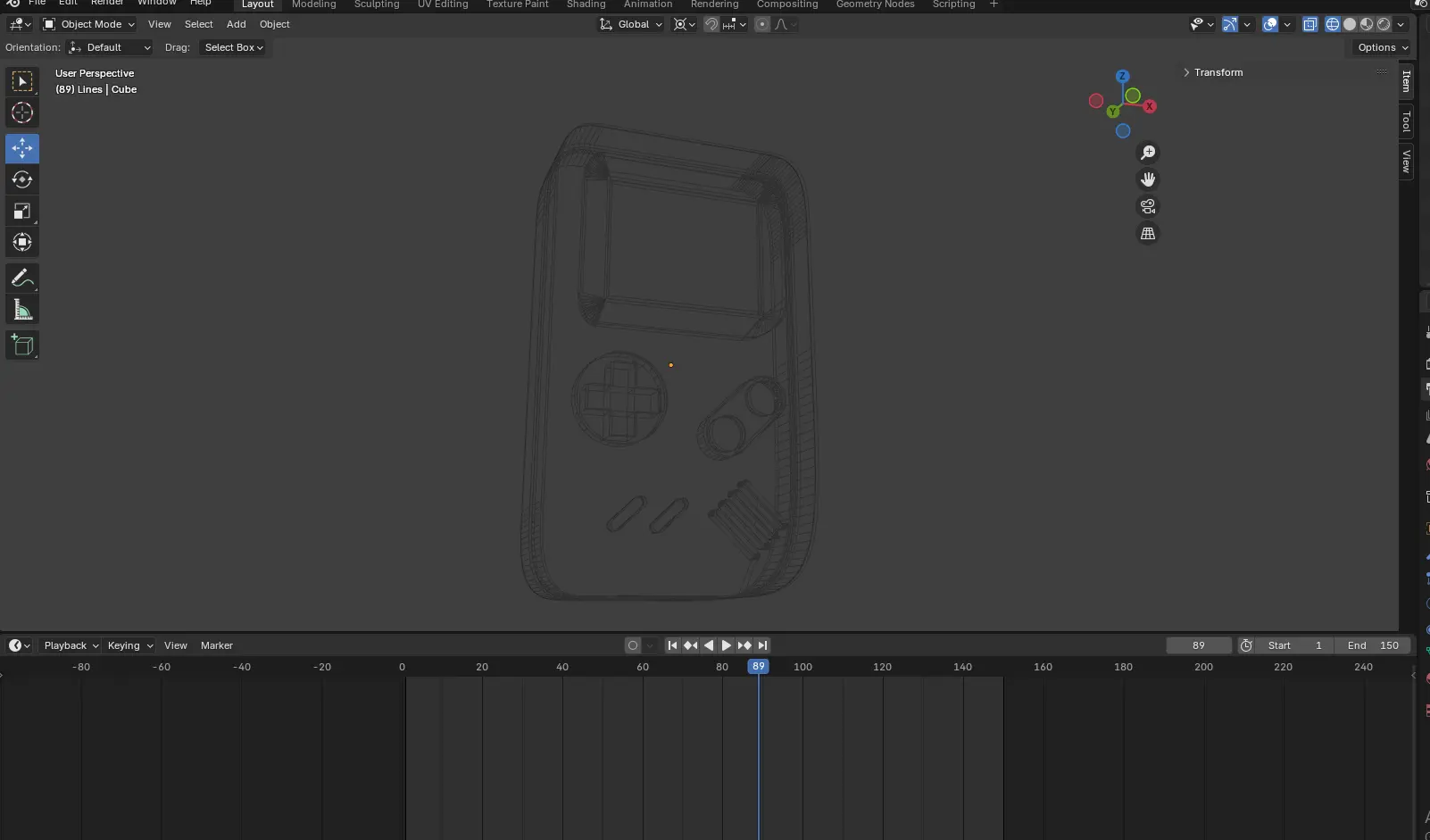Jump to previous keyframe
Viewport: 1430px width, 840px height.
point(691,645)
